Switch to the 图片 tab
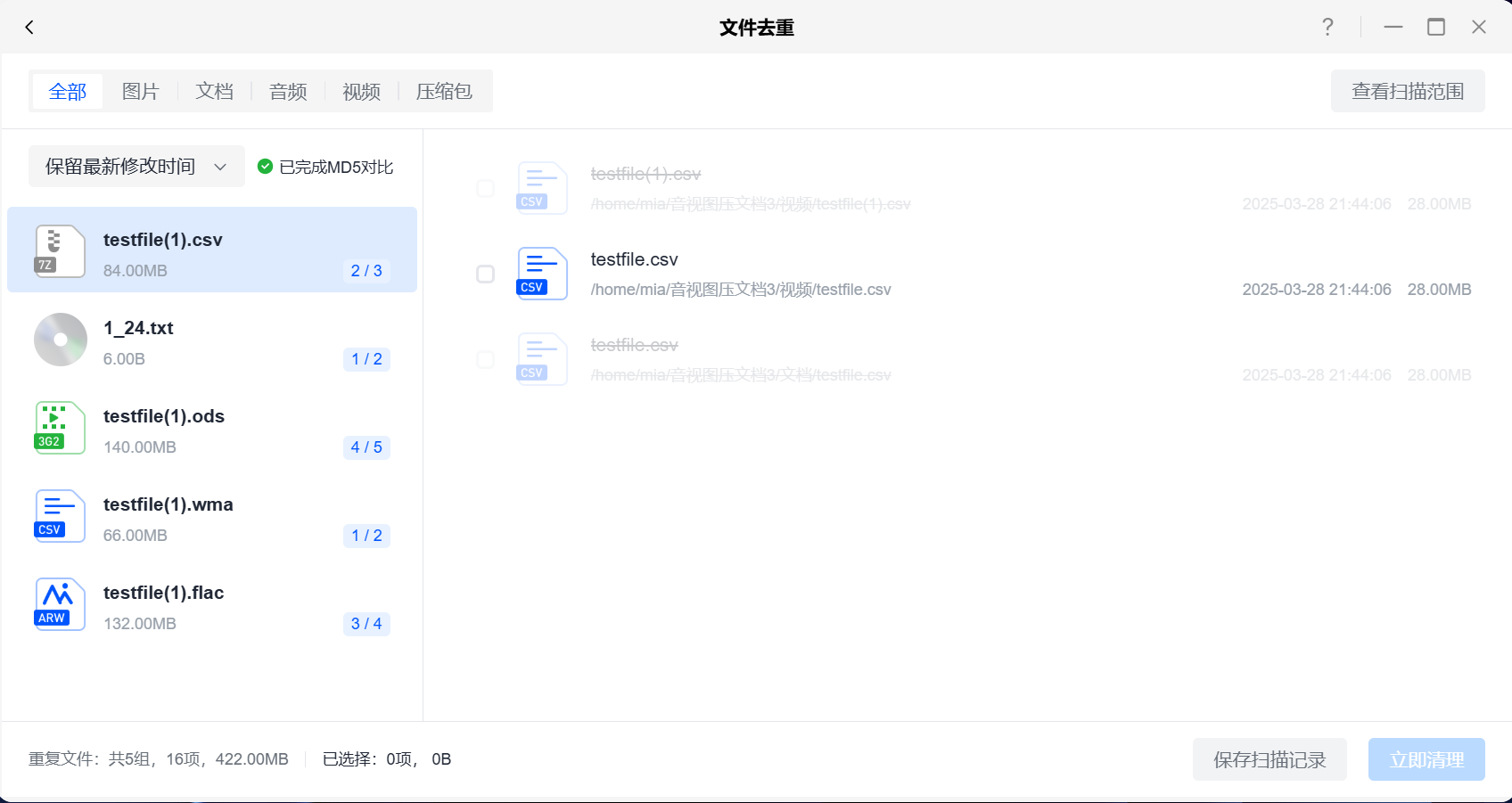 click(140, 92)
